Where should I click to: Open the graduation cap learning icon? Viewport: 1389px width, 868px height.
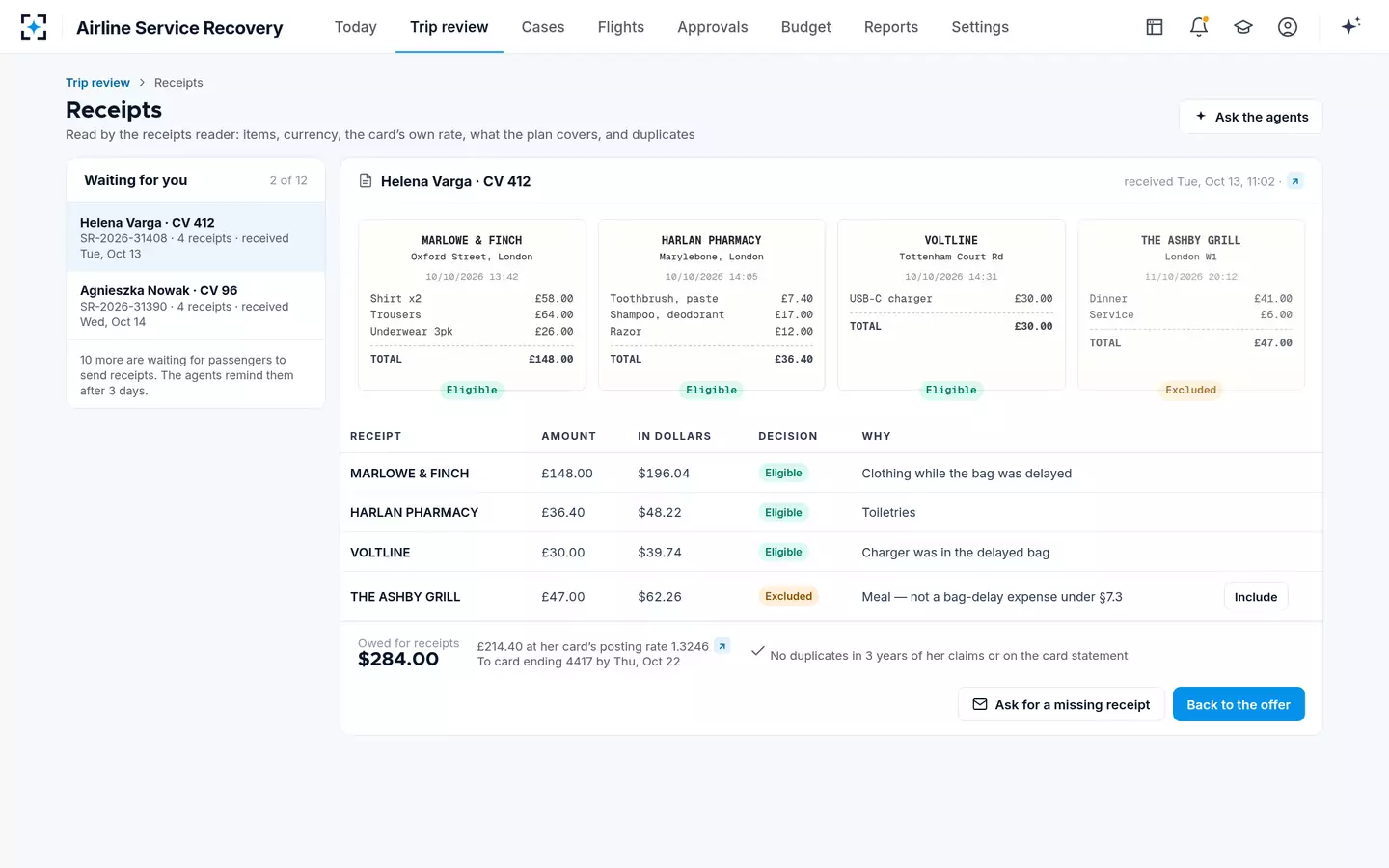[x=1243, y=27]
